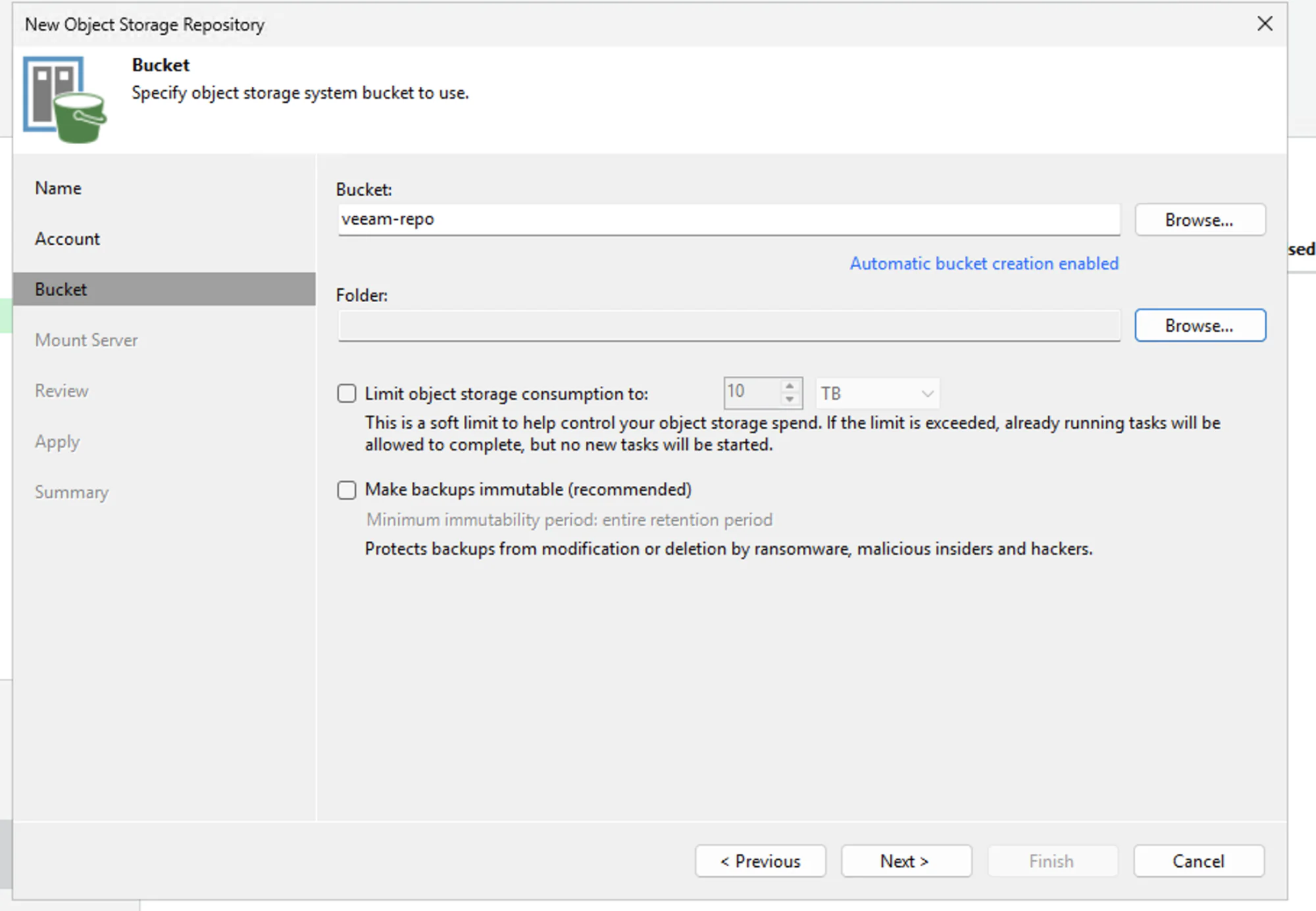Click the bucket wizard header icon

pos(64,99)
